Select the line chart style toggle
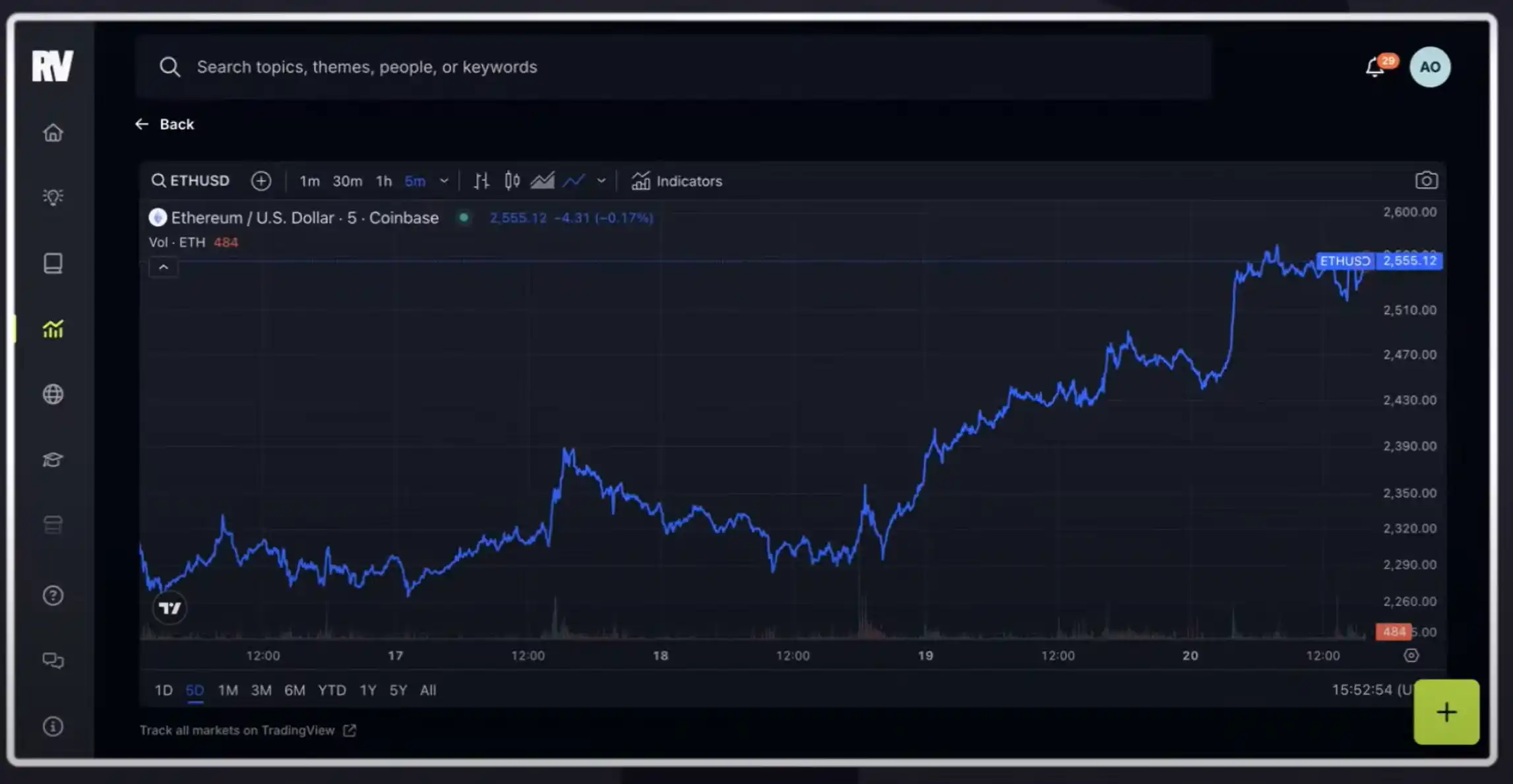 click(x=574, y=181)
